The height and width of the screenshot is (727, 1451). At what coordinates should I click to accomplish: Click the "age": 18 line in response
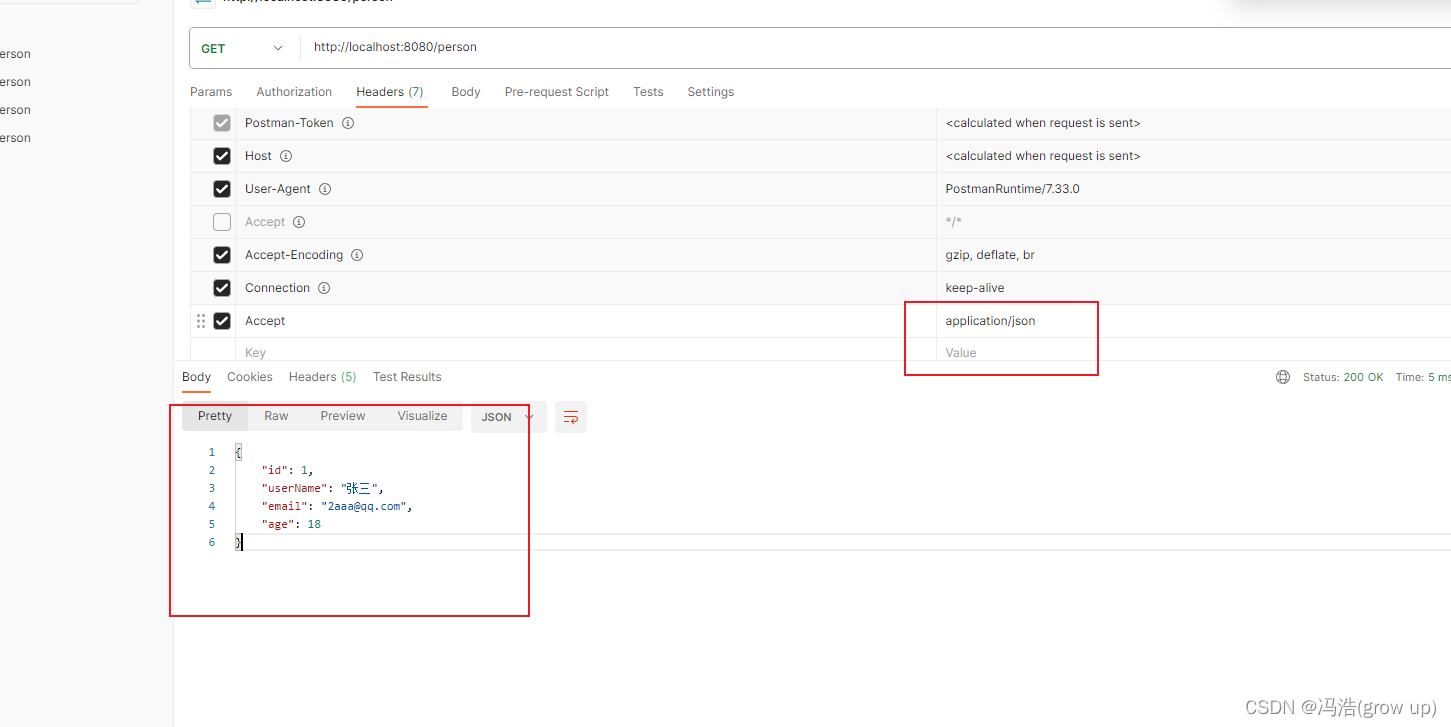point(291,524)
